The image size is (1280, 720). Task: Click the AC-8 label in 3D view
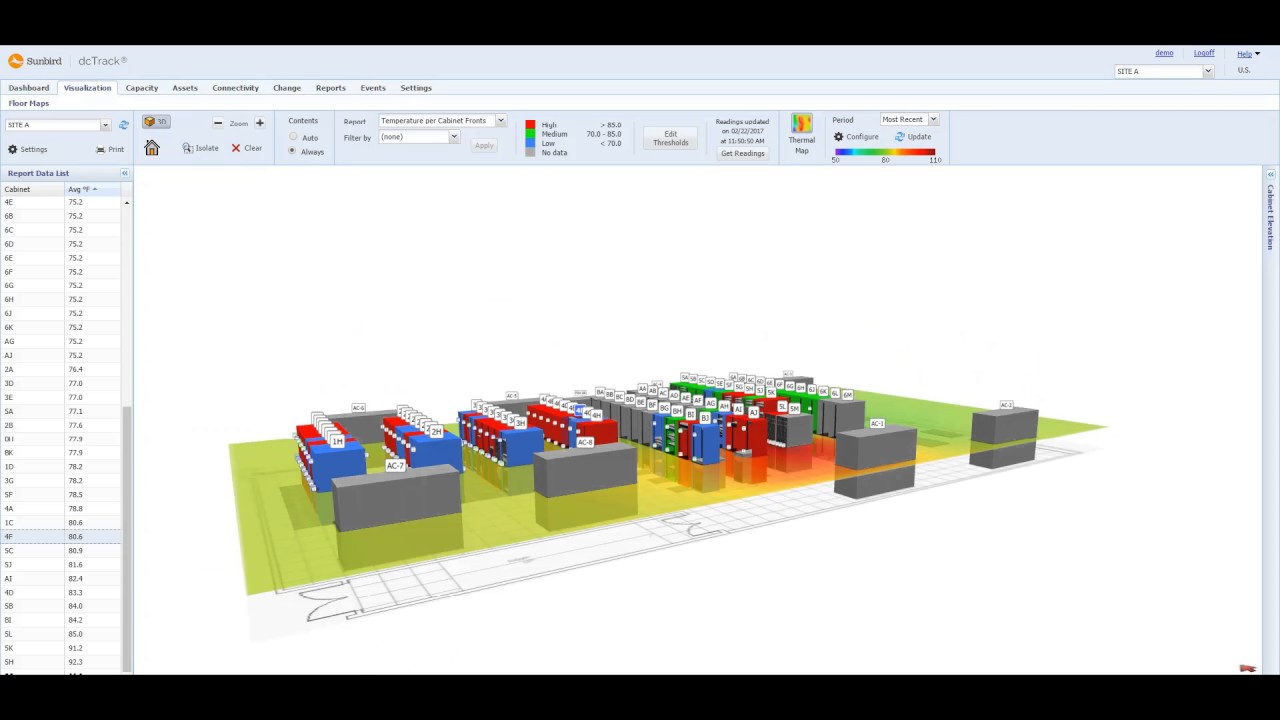[585, 442]
